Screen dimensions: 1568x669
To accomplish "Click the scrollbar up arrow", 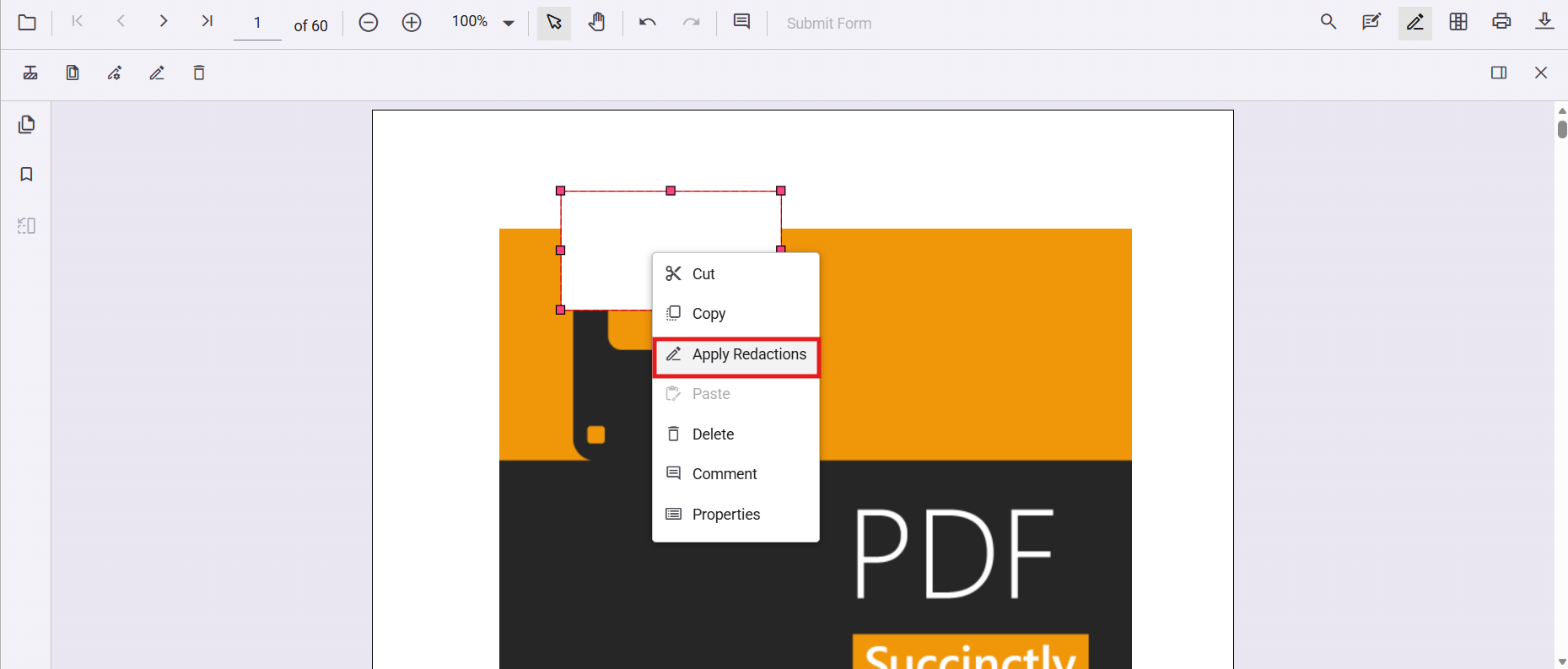I will pyautogui.click(x=1562, y=111).
